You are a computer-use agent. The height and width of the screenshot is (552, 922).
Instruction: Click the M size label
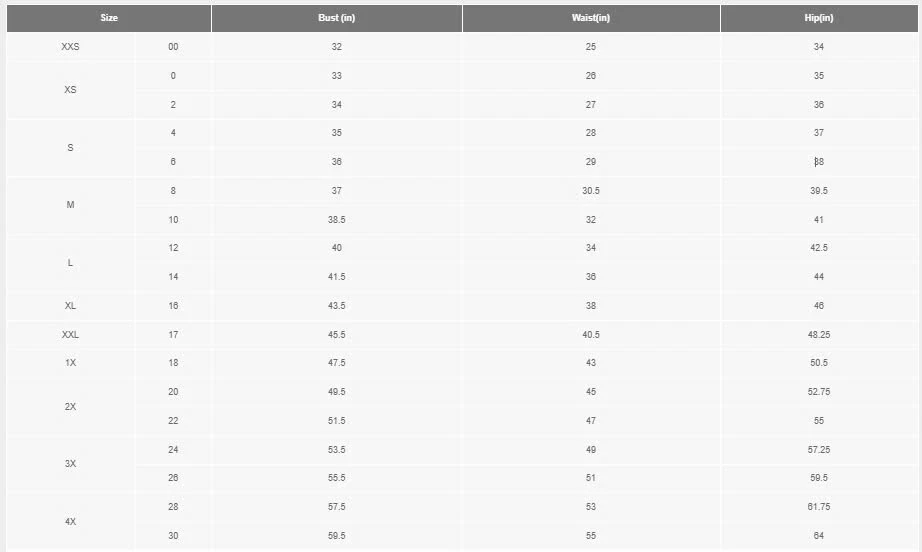point(70,205)
